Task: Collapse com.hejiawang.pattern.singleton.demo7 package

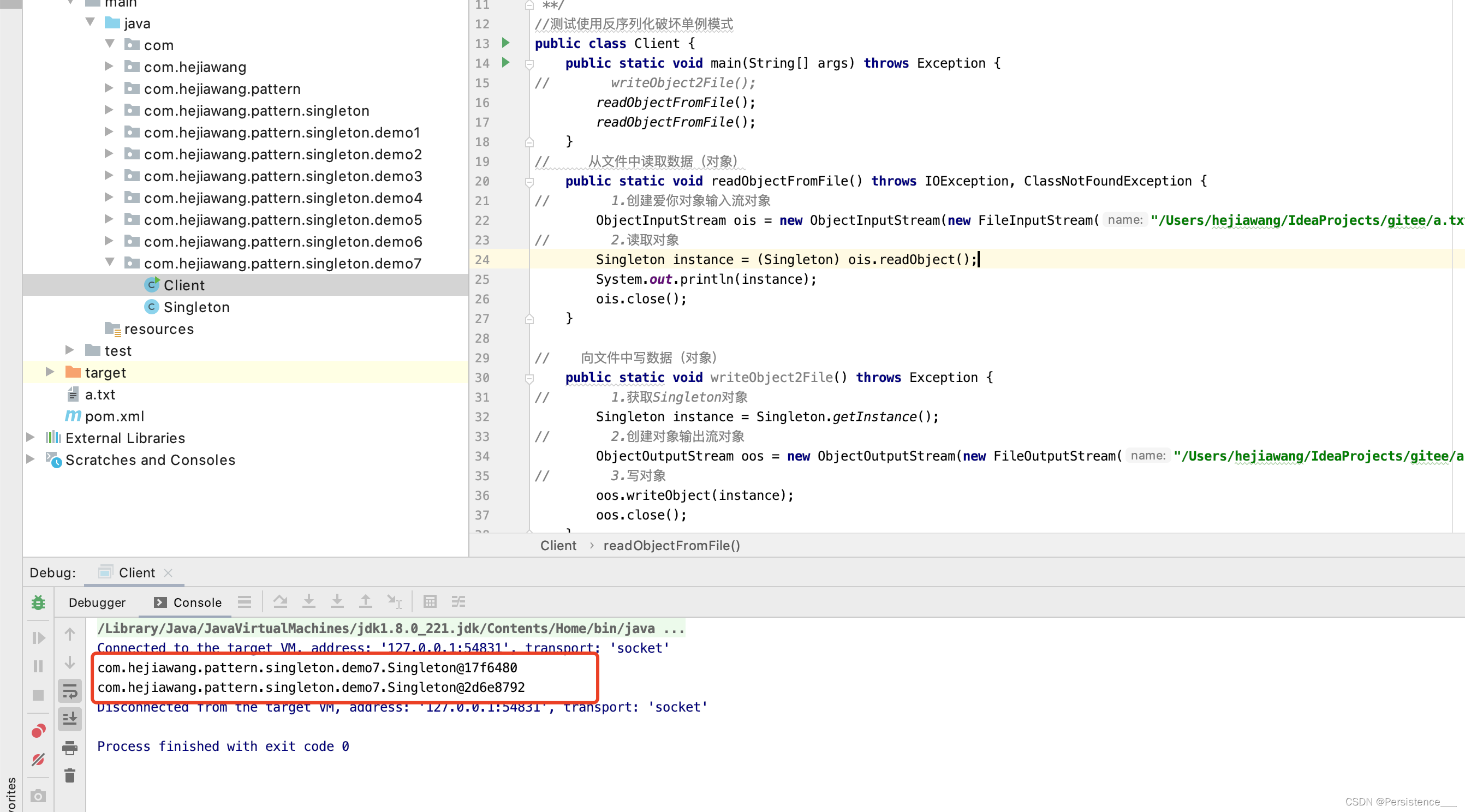Action: click(110, 262)
